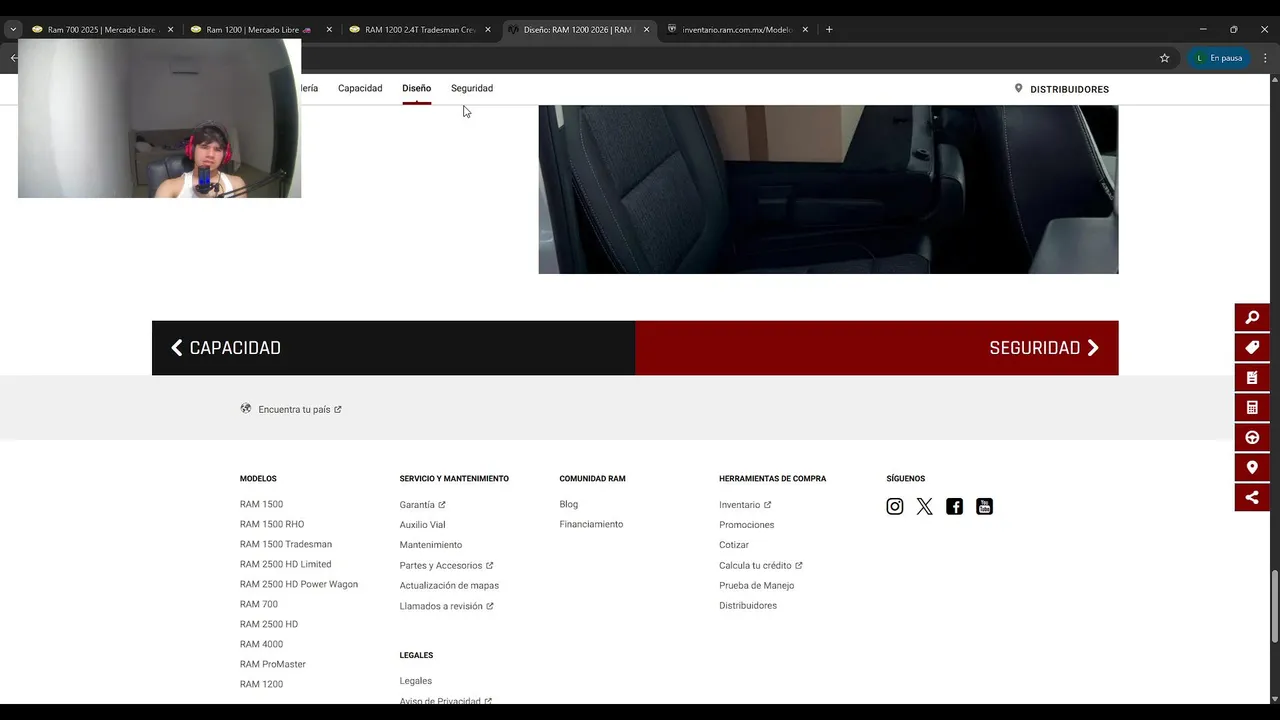Screen dimensions: 1280x720
Task: Open Promociones footer link
Action: click(747, 525)
